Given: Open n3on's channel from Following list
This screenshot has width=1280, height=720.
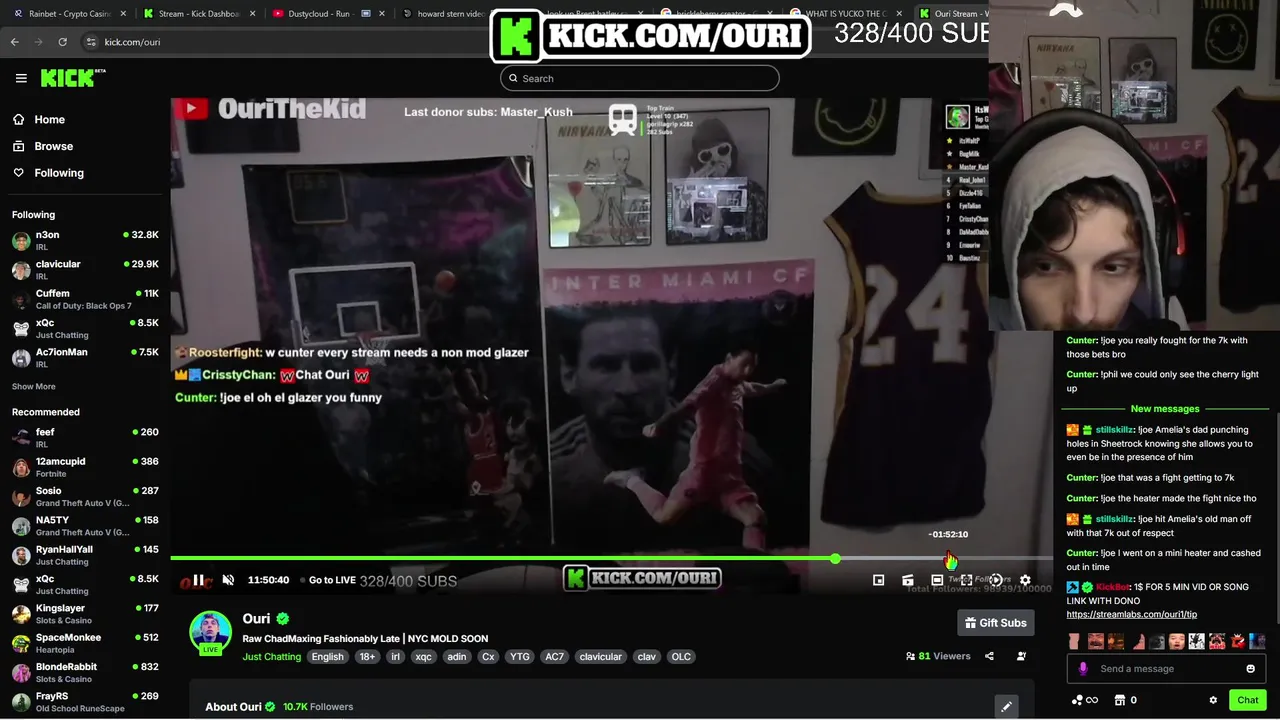Looking at the screenshot, I should 85,241.
